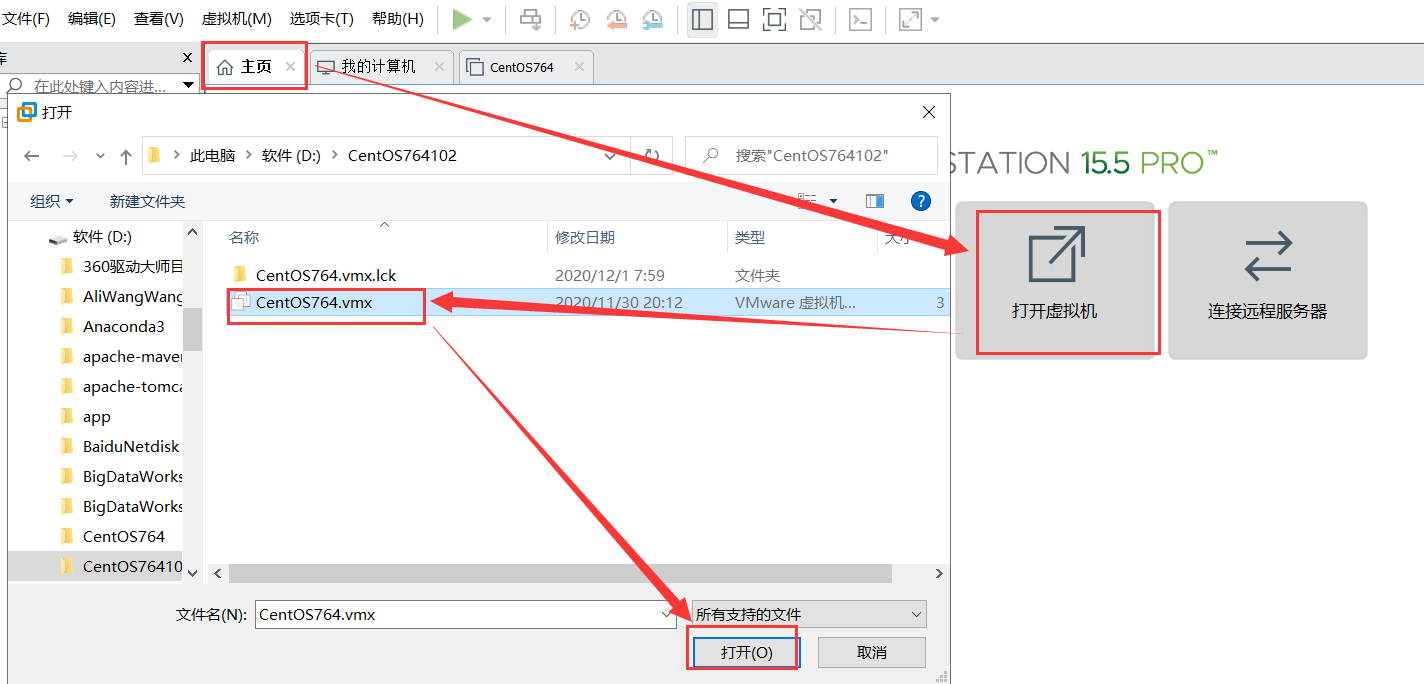Select the CentOS764 folder in tree
This screenshot has width=1424, height=684.
(124, 536)
